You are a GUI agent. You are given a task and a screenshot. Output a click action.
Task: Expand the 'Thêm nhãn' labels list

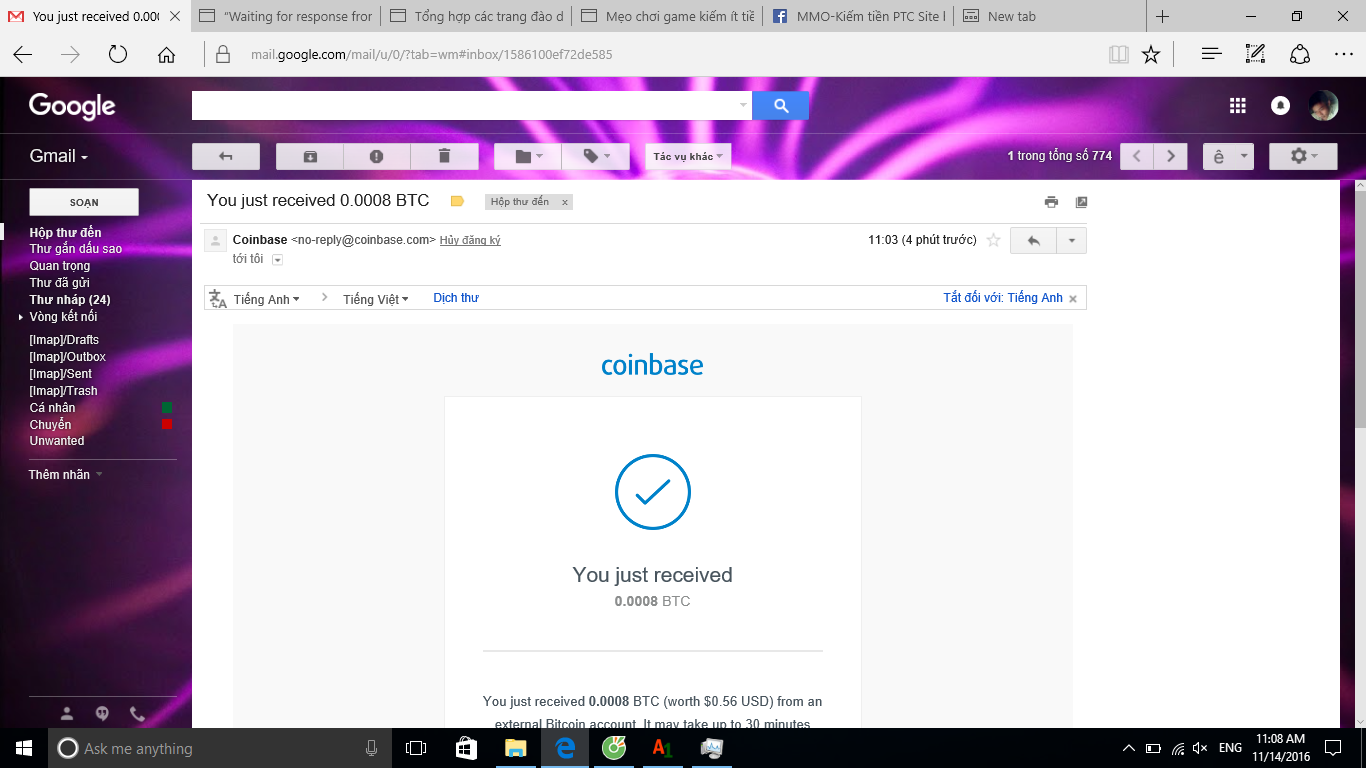[66, 475]
